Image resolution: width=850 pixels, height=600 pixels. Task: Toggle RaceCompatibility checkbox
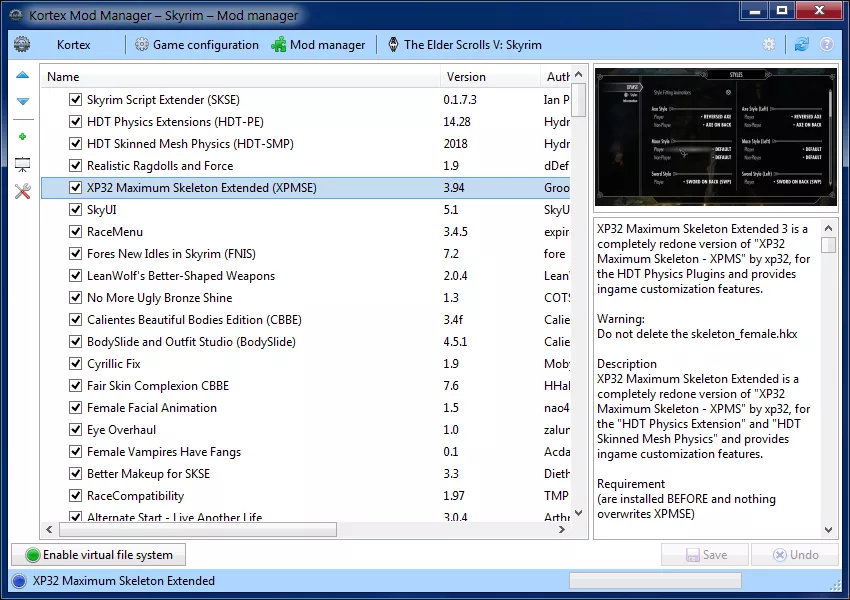(x=75, y=496)
